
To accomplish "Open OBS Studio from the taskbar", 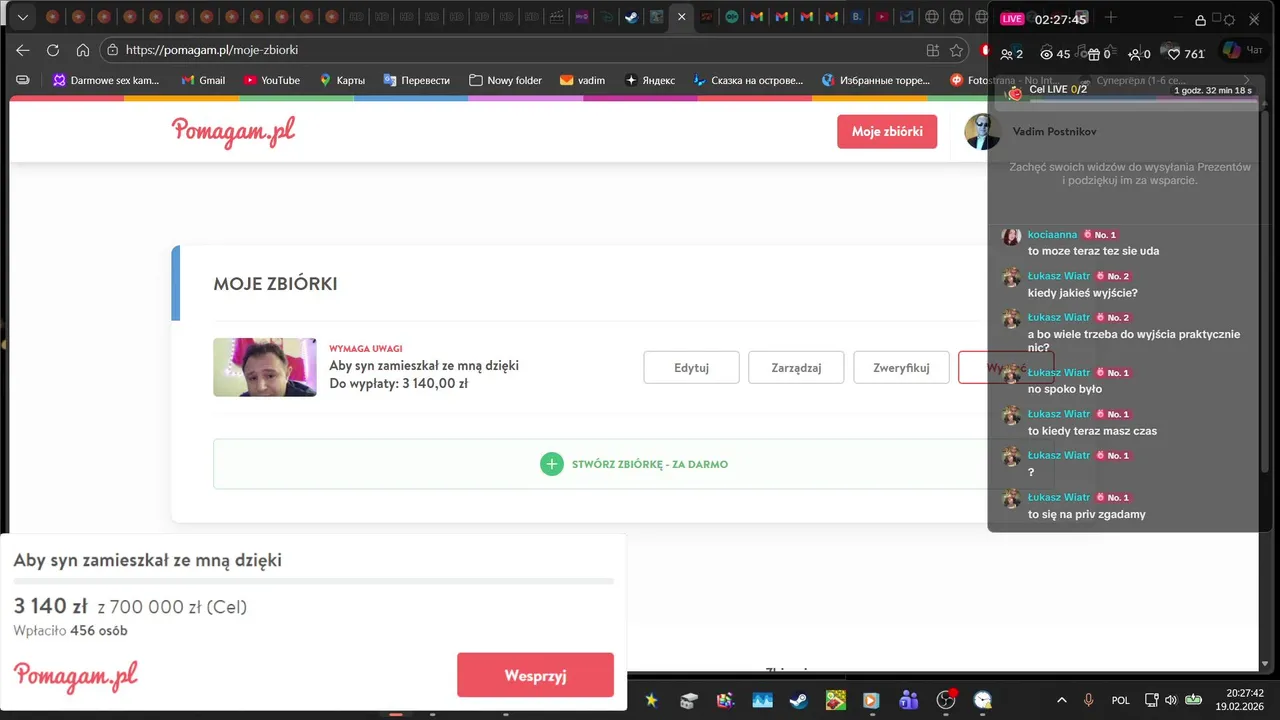I will 946,700.
